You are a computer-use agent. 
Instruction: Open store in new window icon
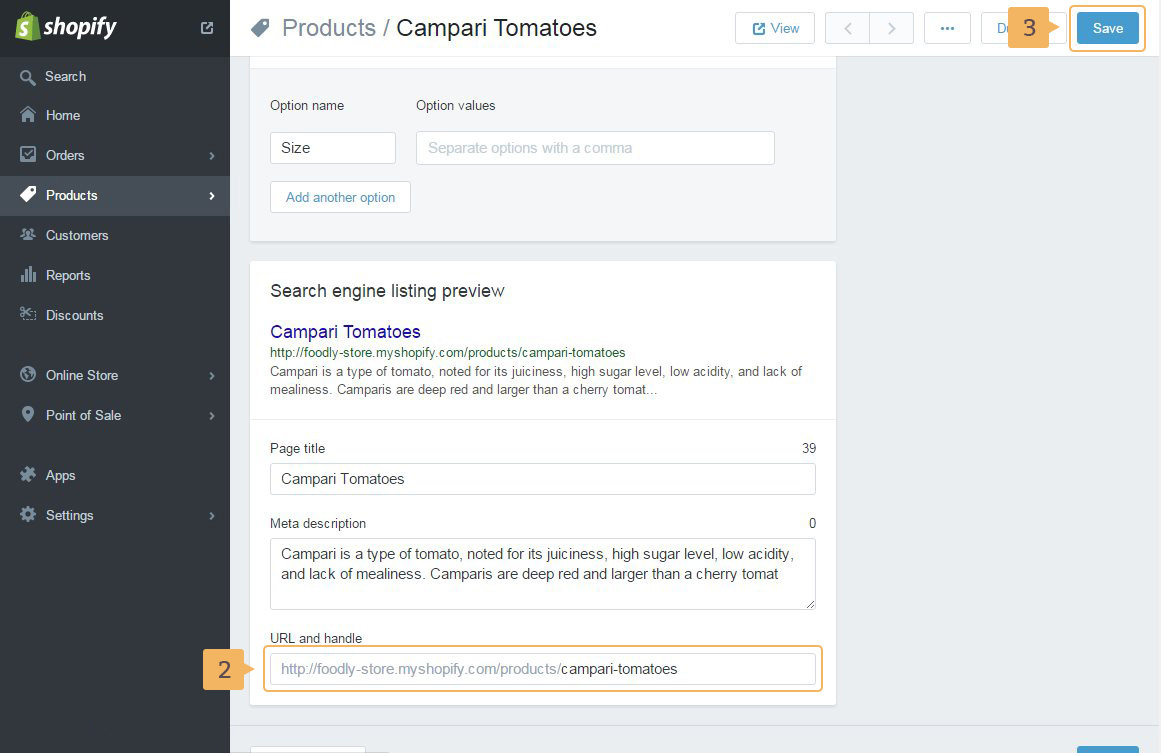coord(207,28)
